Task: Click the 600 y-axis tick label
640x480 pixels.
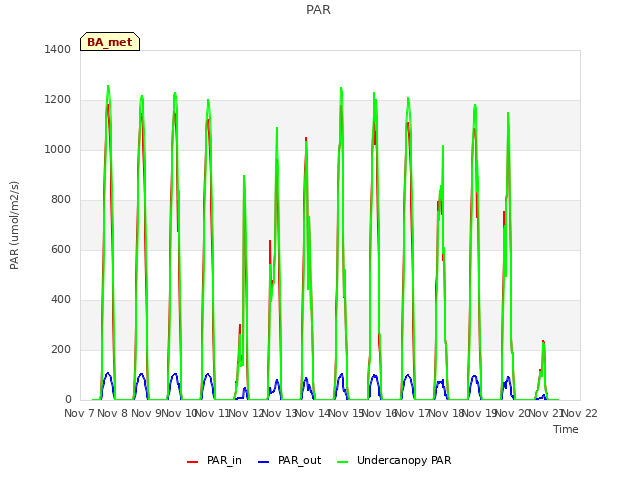Action: tap(61, 249)
